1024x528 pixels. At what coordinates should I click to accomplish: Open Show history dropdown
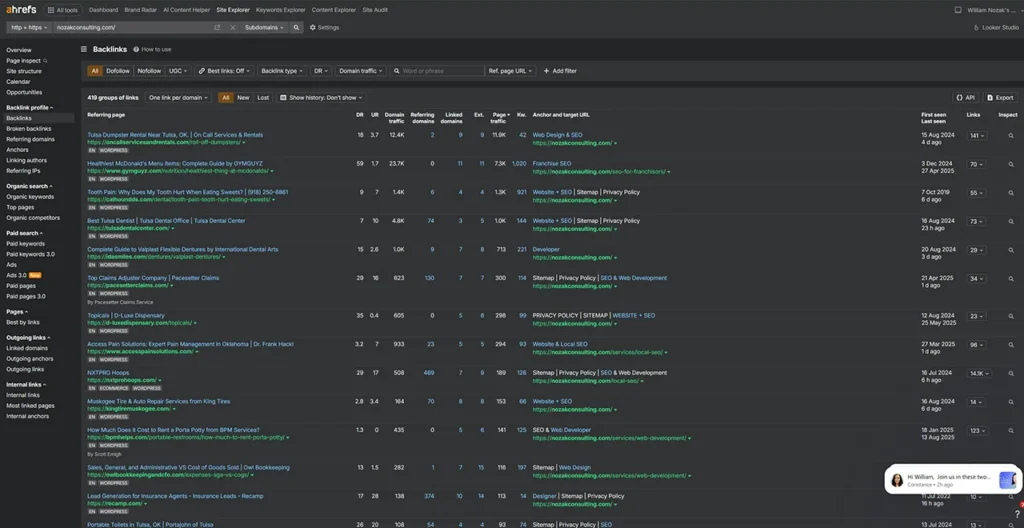[321, 97]
